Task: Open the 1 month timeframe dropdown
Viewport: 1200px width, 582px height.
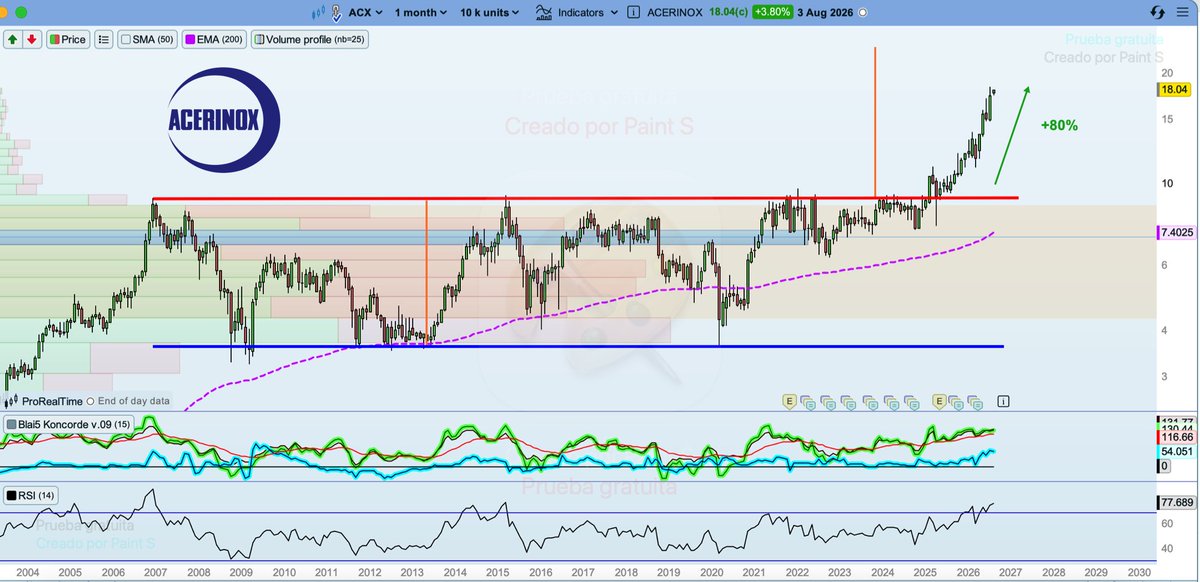Action: 422,13
